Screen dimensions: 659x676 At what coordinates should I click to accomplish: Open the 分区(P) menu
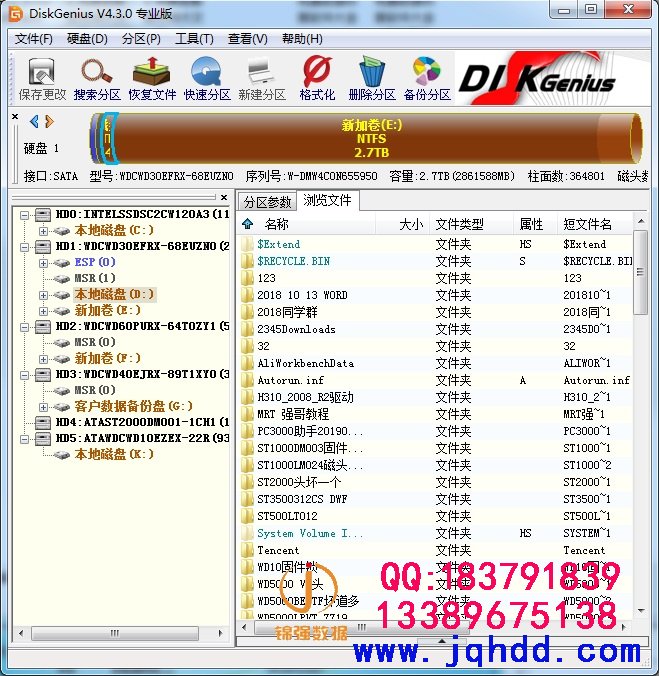[141, 39]
